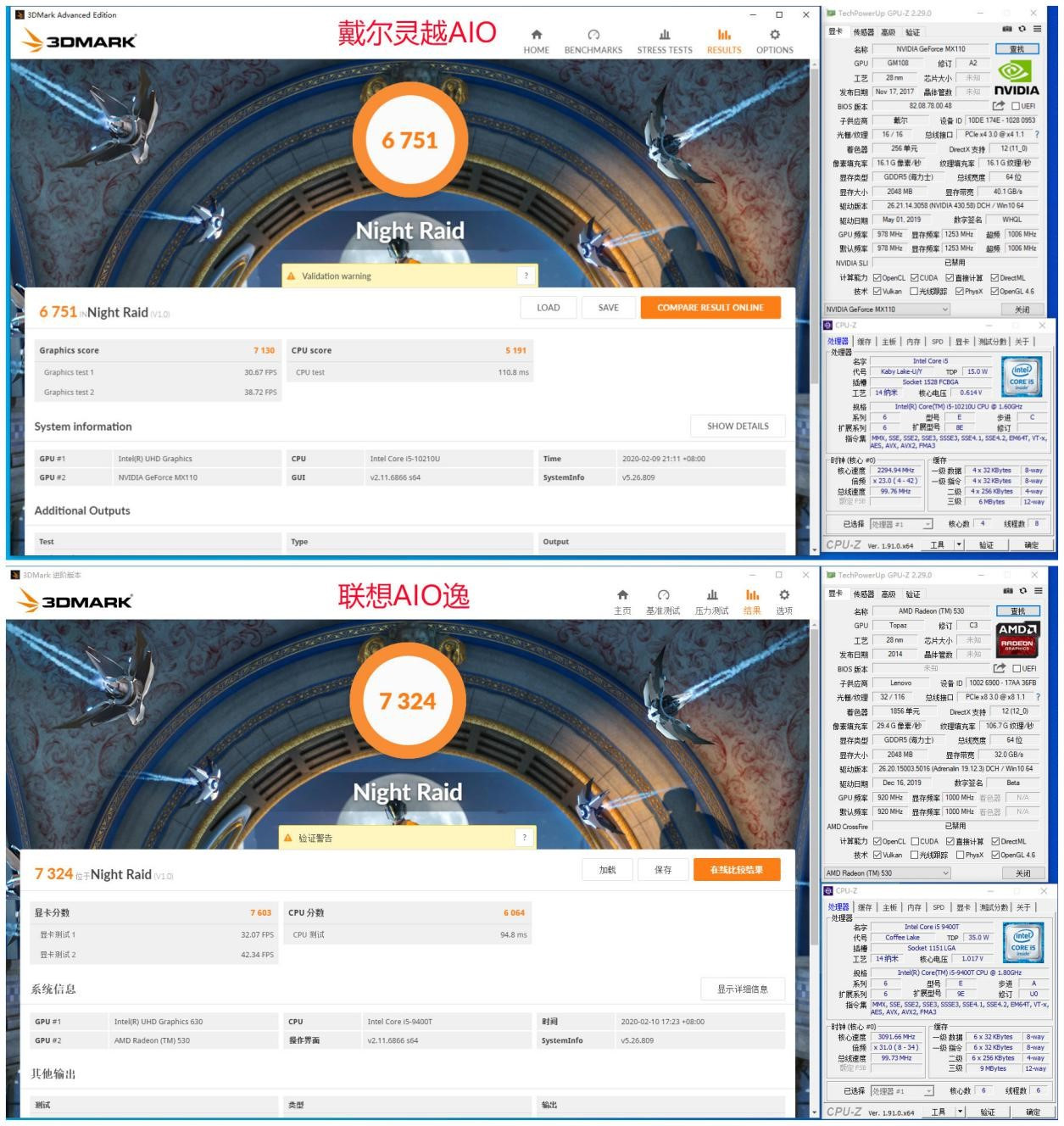The width and height of the screenshot is (1064, 1126).
Task: Click the Validation warning question mark
Action: coord(526,276)
